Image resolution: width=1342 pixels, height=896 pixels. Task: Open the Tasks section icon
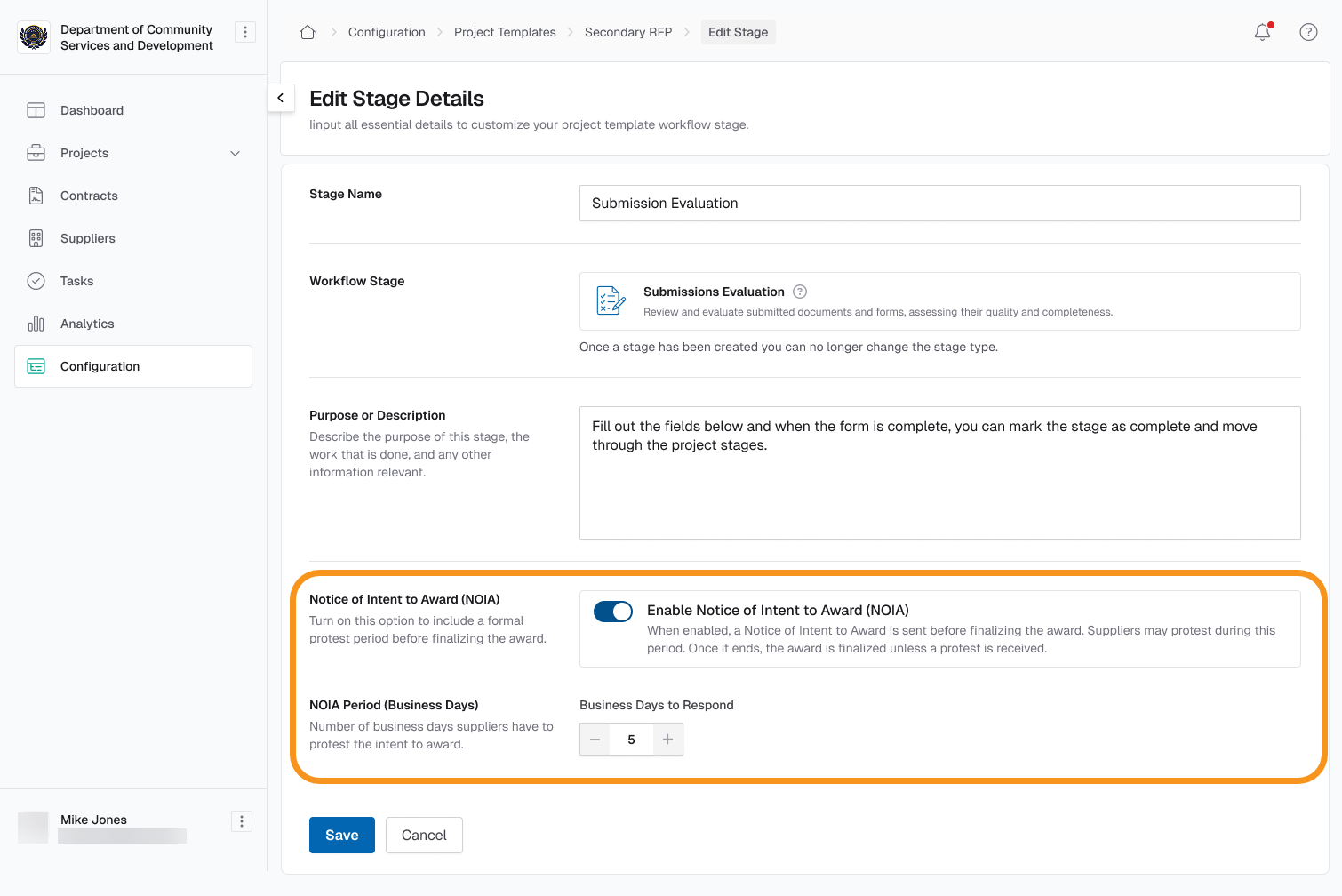tap(36, 281)
